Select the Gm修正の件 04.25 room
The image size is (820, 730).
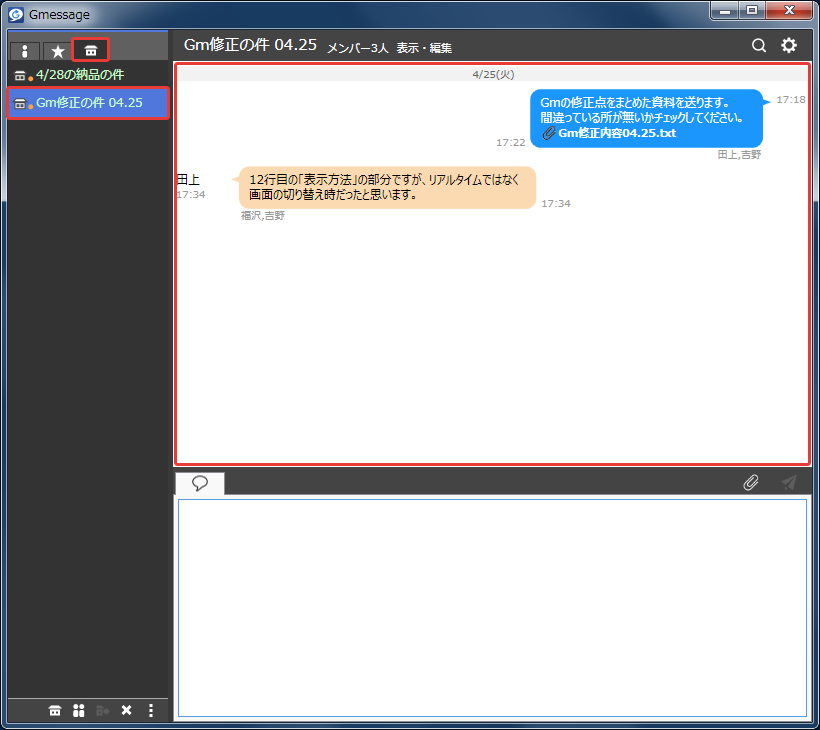click(x=88, y=103)
